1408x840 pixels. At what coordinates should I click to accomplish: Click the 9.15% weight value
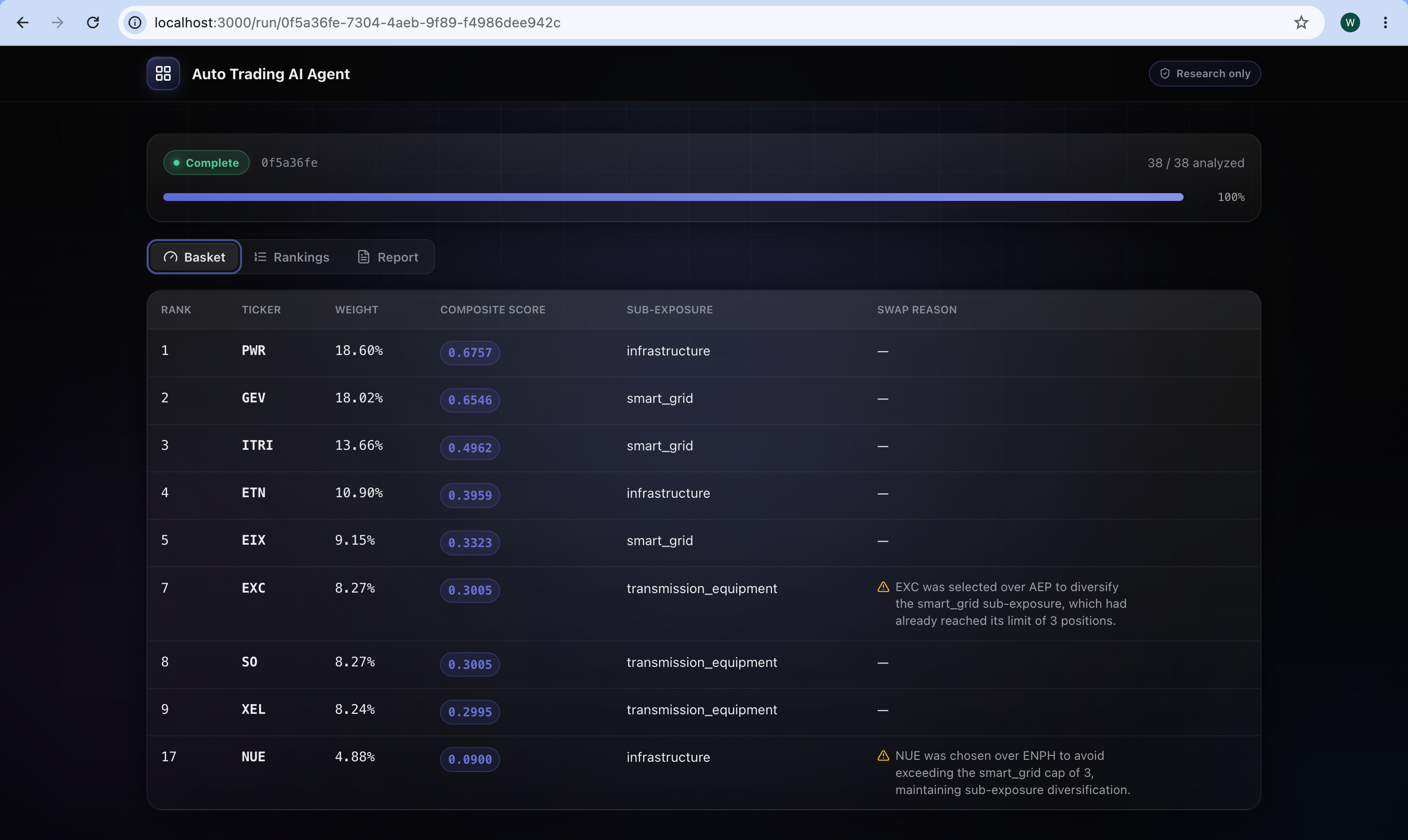355,541
